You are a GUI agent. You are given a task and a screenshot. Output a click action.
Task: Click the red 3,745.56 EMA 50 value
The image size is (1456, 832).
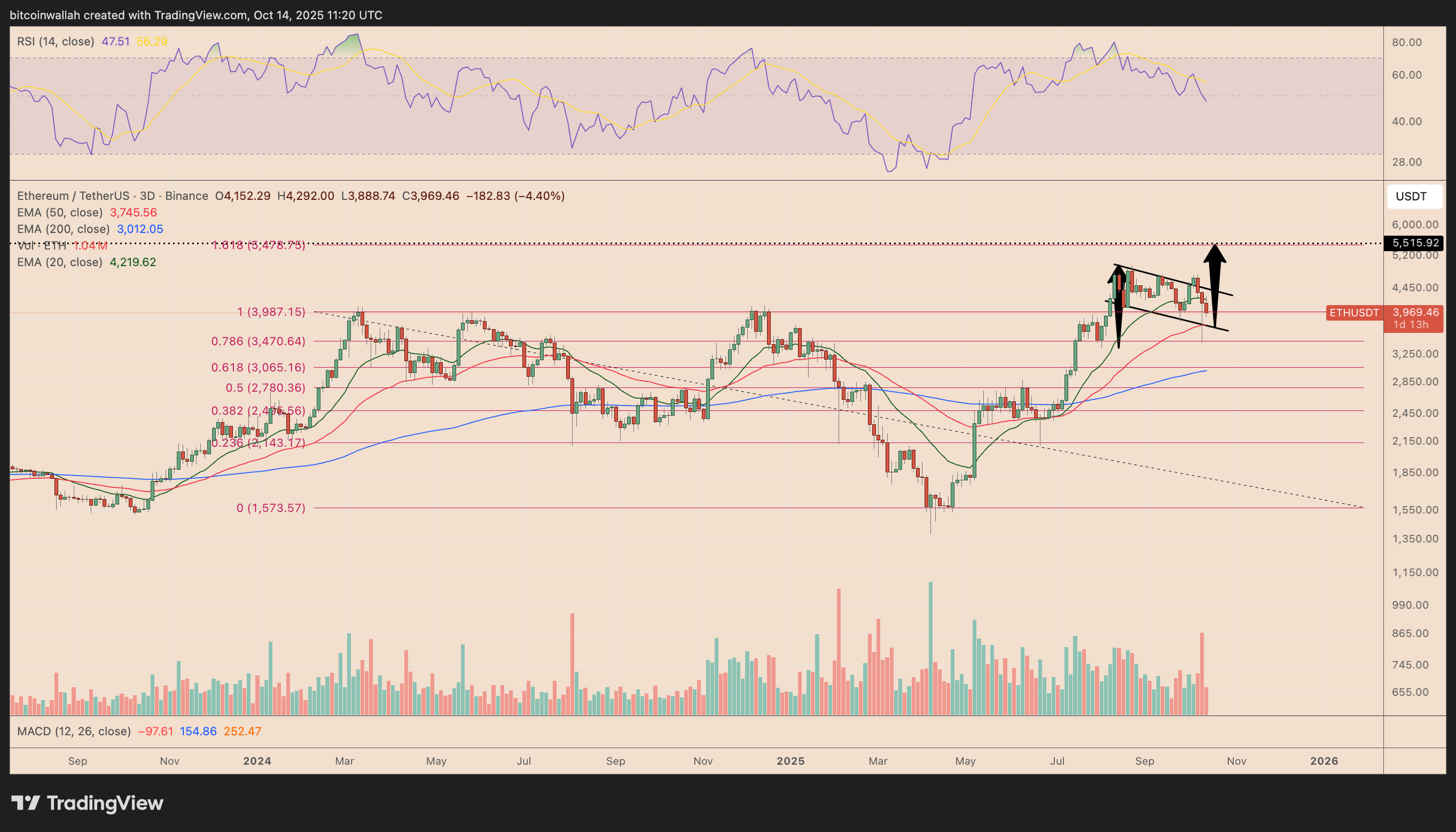133,213
